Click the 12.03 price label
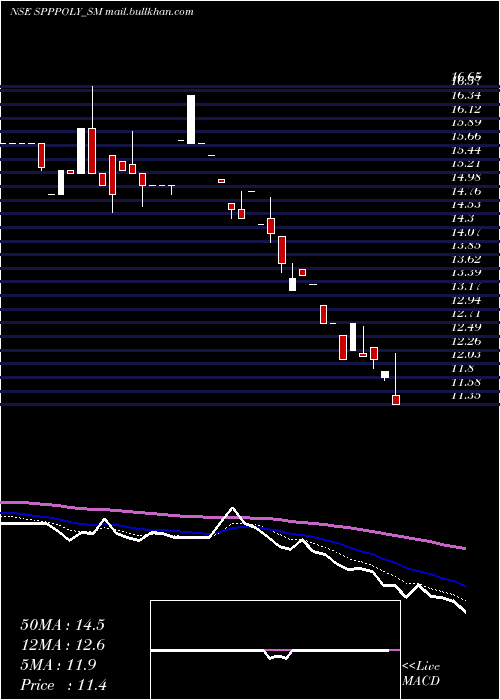 pyautogui.click(x=466, y=354)
